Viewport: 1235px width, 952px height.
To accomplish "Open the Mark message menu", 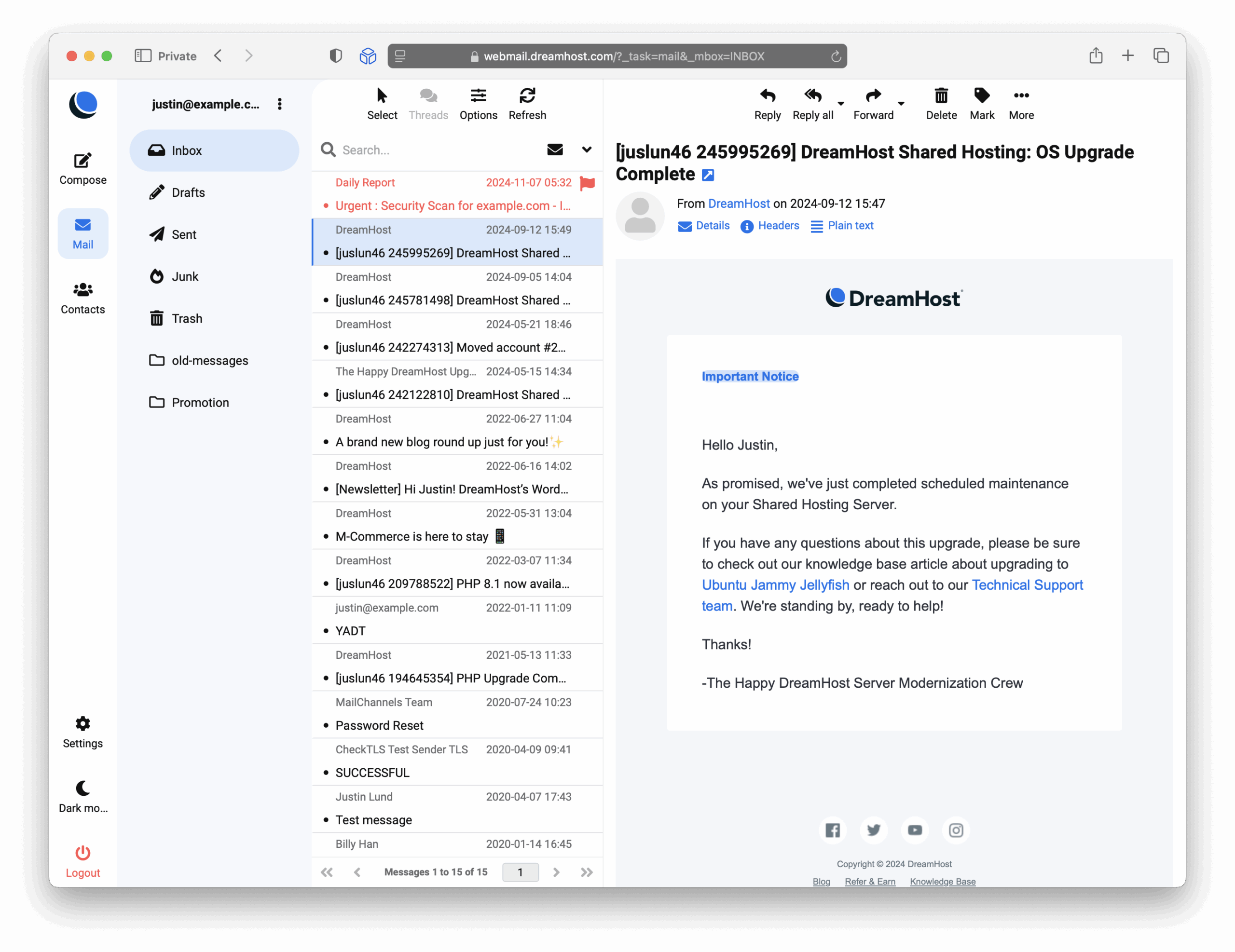I will [982, 104].
